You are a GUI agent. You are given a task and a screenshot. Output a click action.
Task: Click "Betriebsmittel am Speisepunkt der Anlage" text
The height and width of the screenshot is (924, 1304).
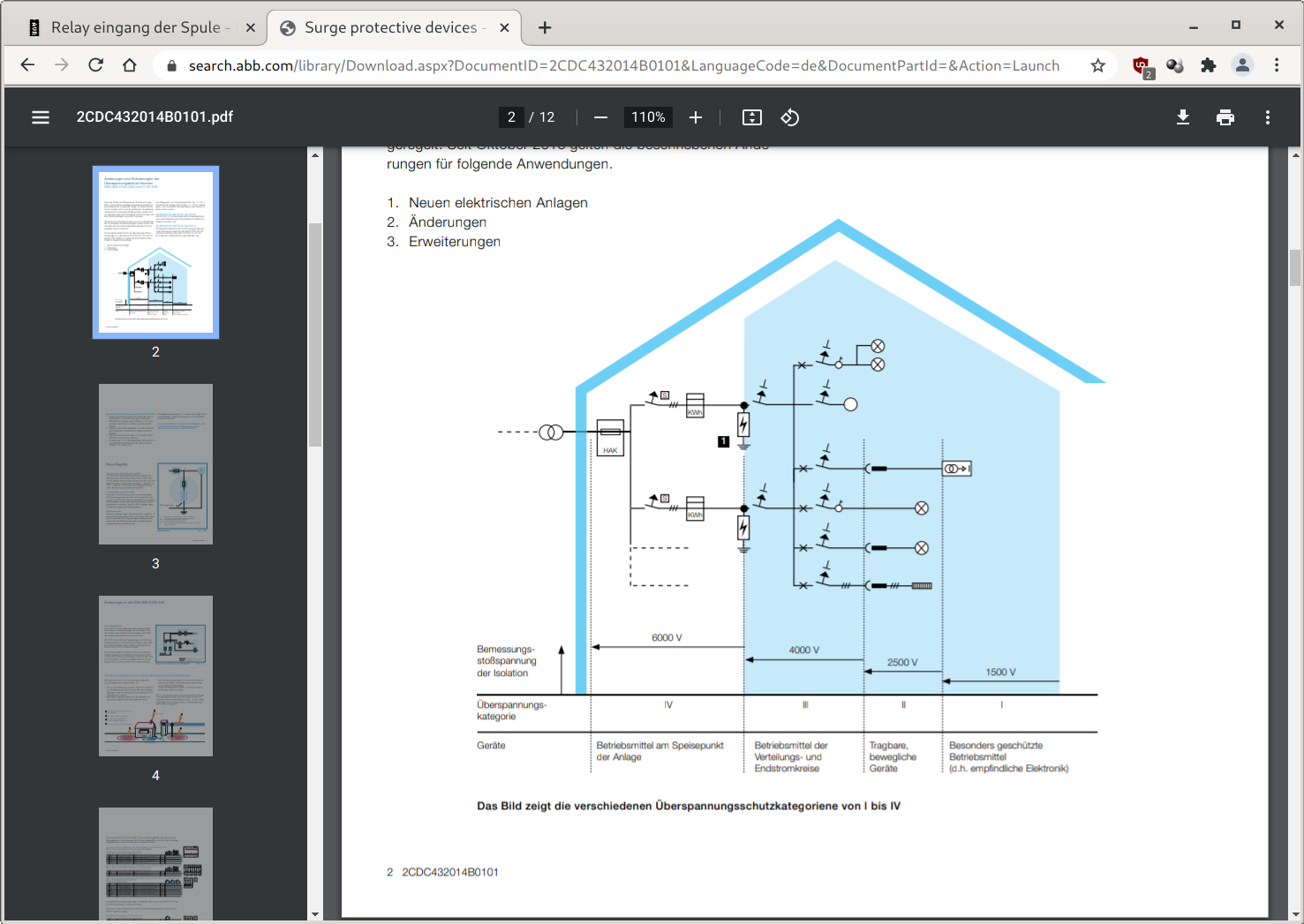pyautogui.click(x=660, y=751)
